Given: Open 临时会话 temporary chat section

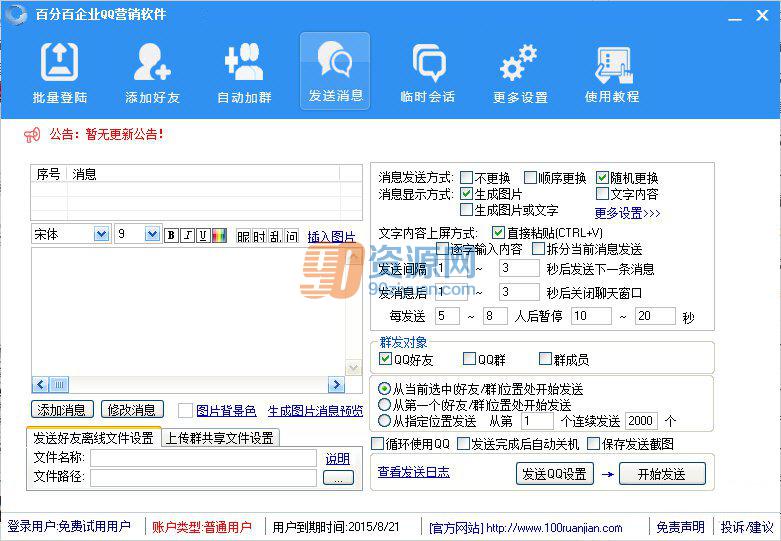Looking at the screenshot, I should pyautogui.click(x=428, y=72).
